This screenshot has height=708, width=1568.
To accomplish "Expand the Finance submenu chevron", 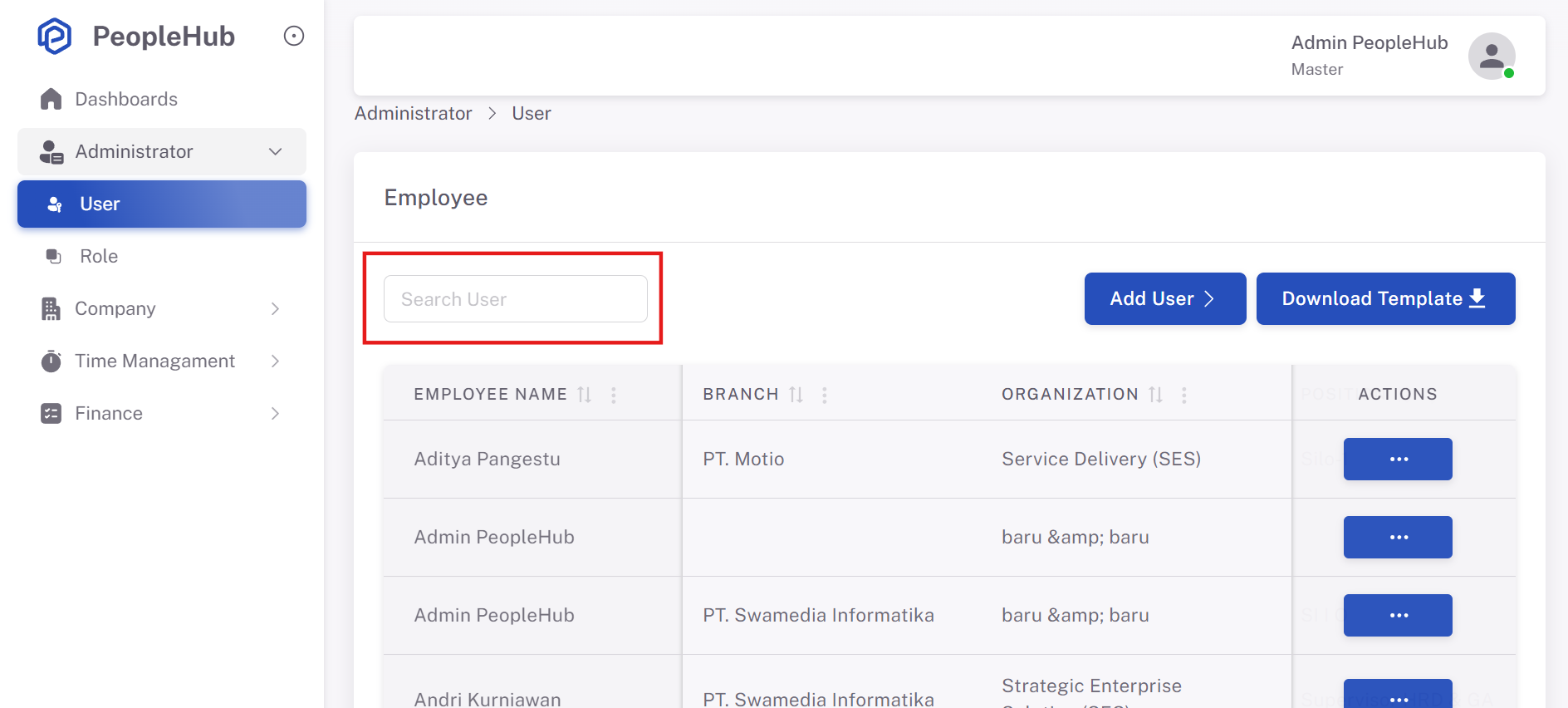I will (276, 413).
